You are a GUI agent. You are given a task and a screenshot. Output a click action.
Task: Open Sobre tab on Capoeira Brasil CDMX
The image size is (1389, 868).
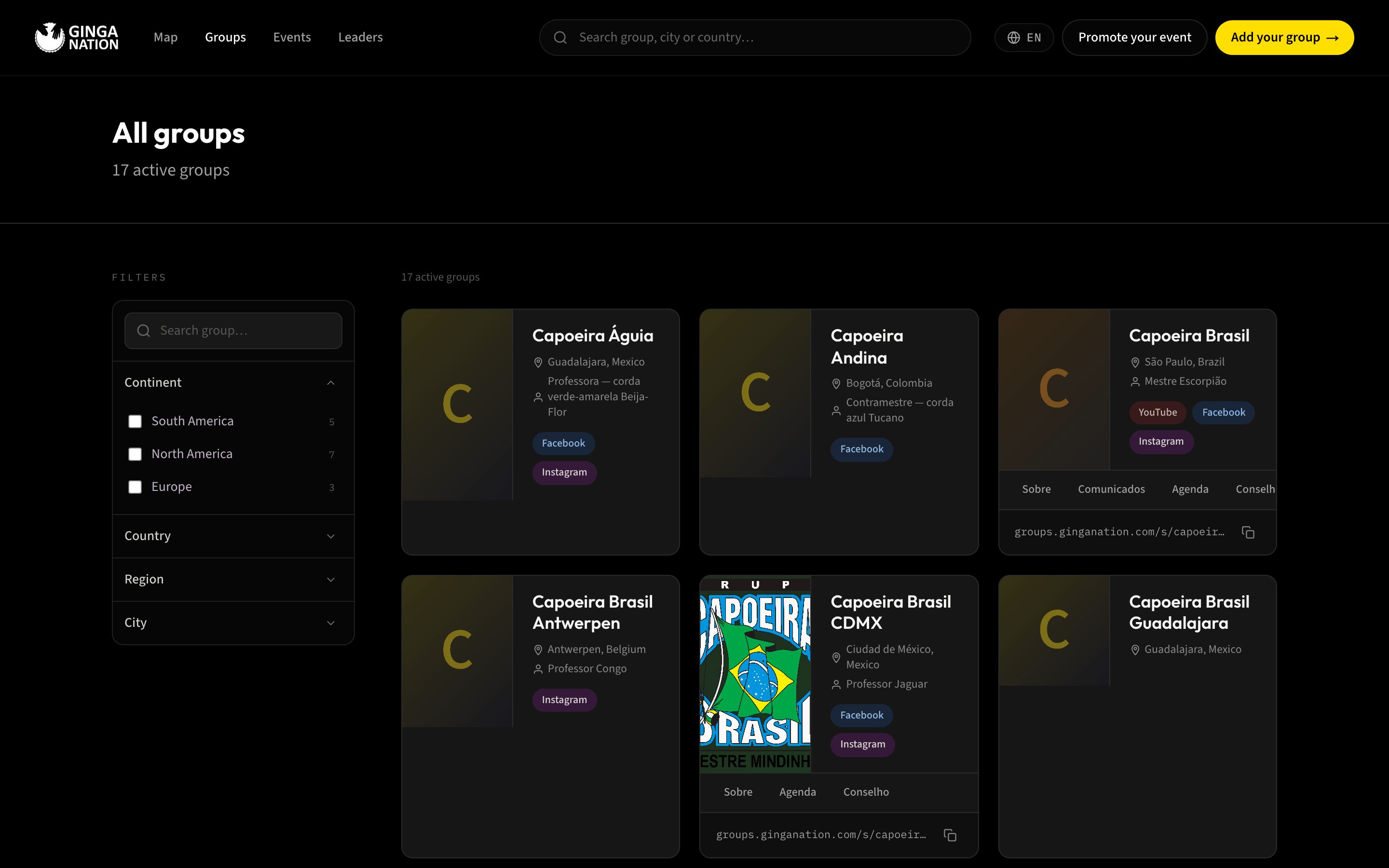point(737,792)
